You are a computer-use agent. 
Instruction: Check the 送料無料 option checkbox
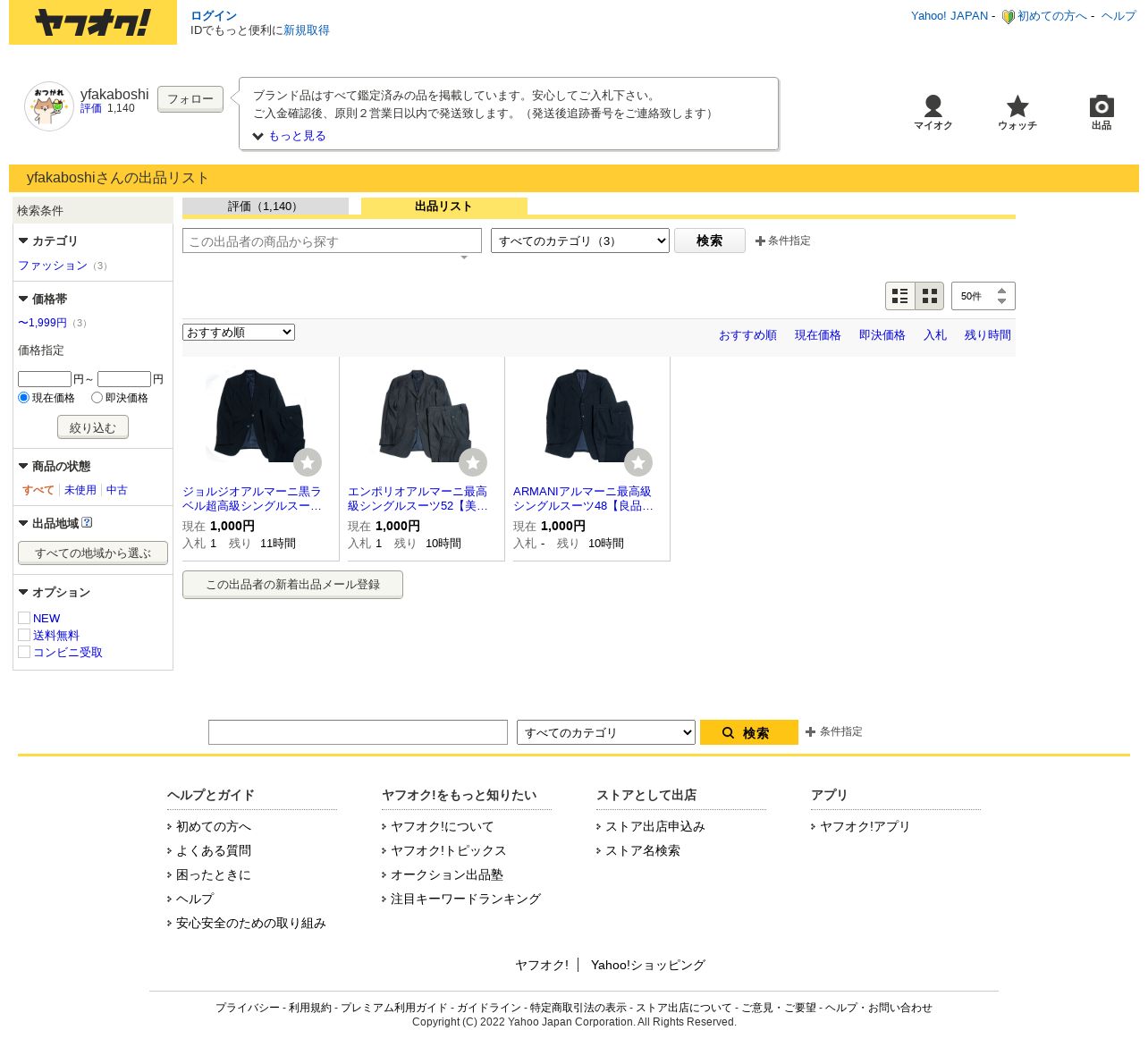point(24,635)
